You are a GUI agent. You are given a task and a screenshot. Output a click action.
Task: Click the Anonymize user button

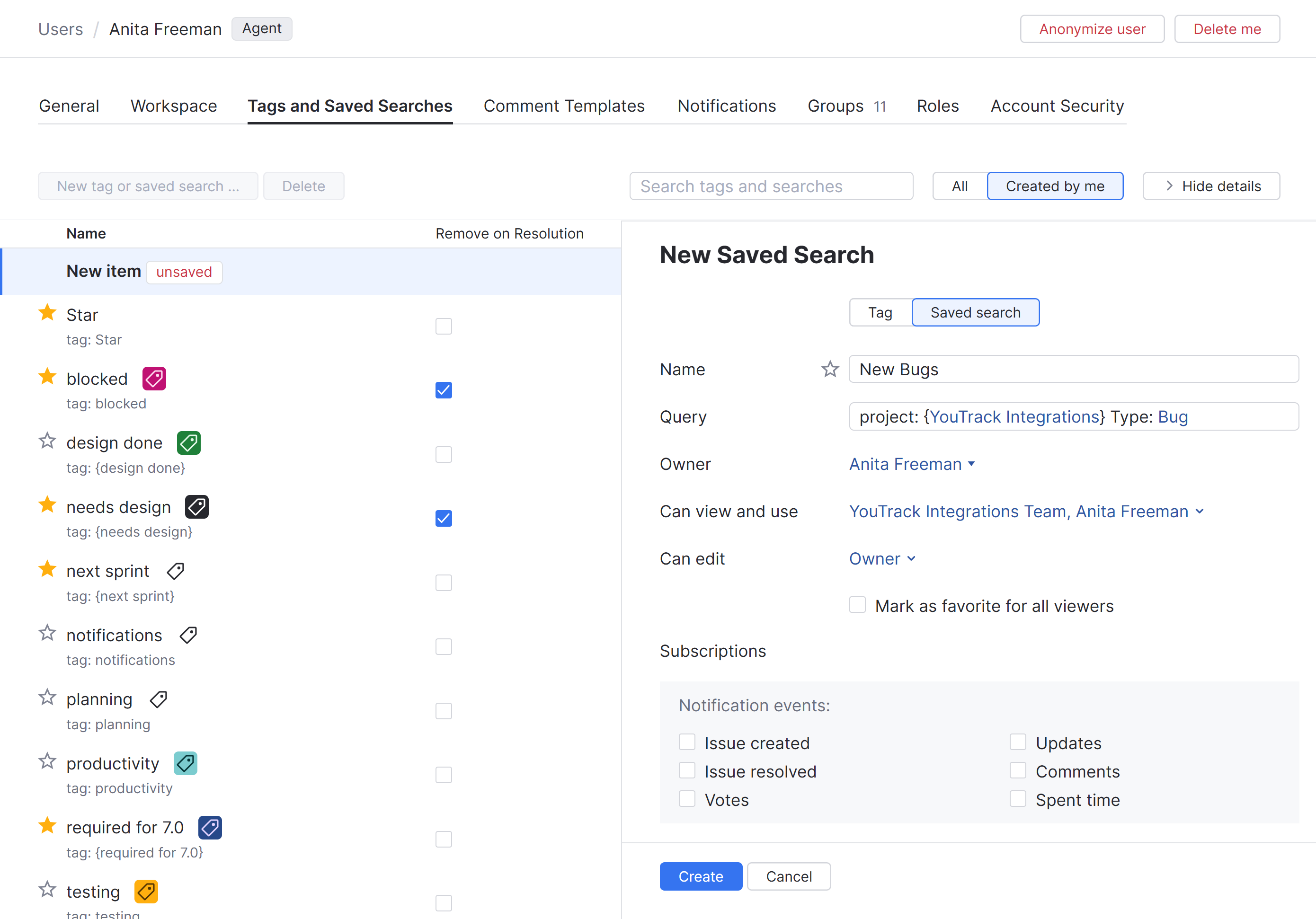(x=1091, y=29)
